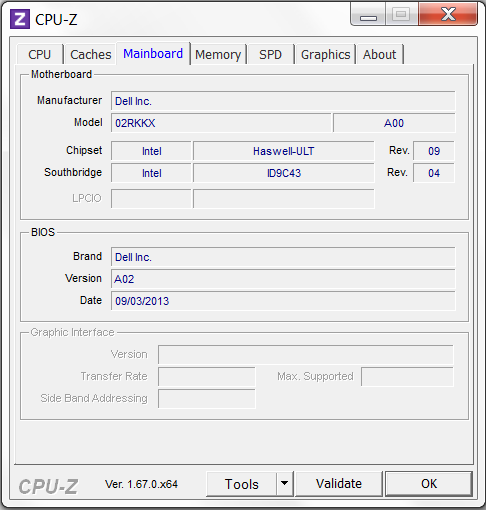Click the CPU-Z purple Z title bar icon

[x=20, y=19]
